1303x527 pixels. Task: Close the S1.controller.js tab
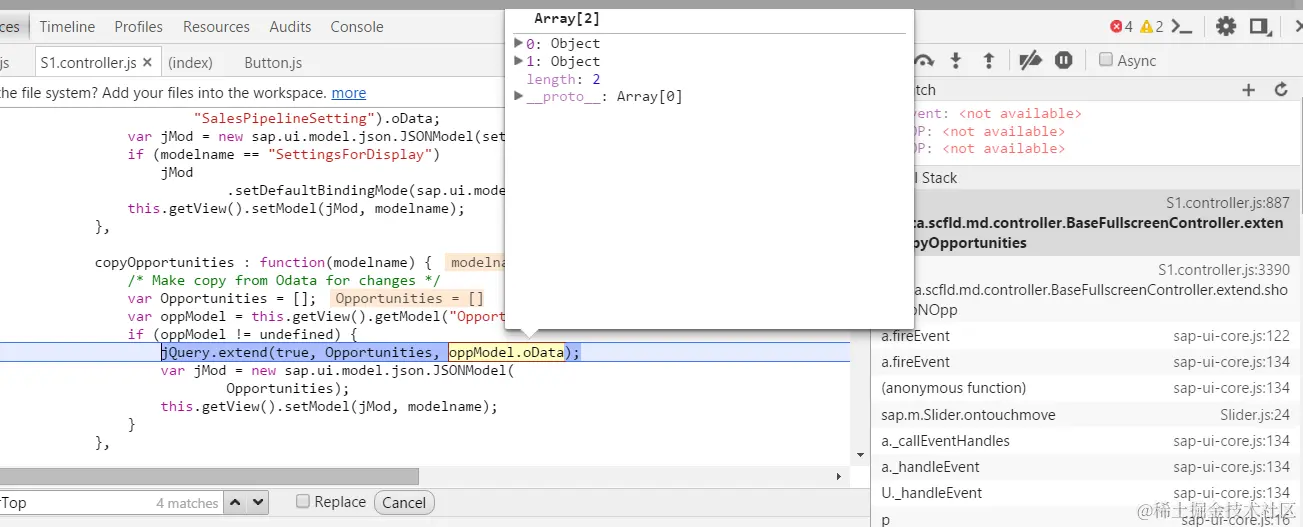click(x=148, y=62)
